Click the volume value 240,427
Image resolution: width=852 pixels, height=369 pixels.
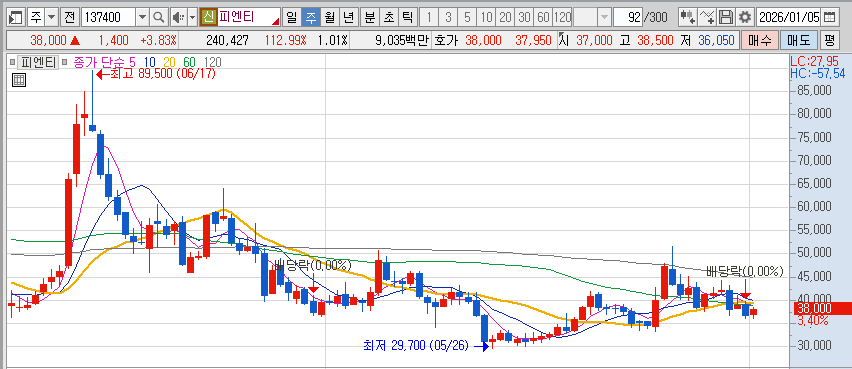pos(228,41)
